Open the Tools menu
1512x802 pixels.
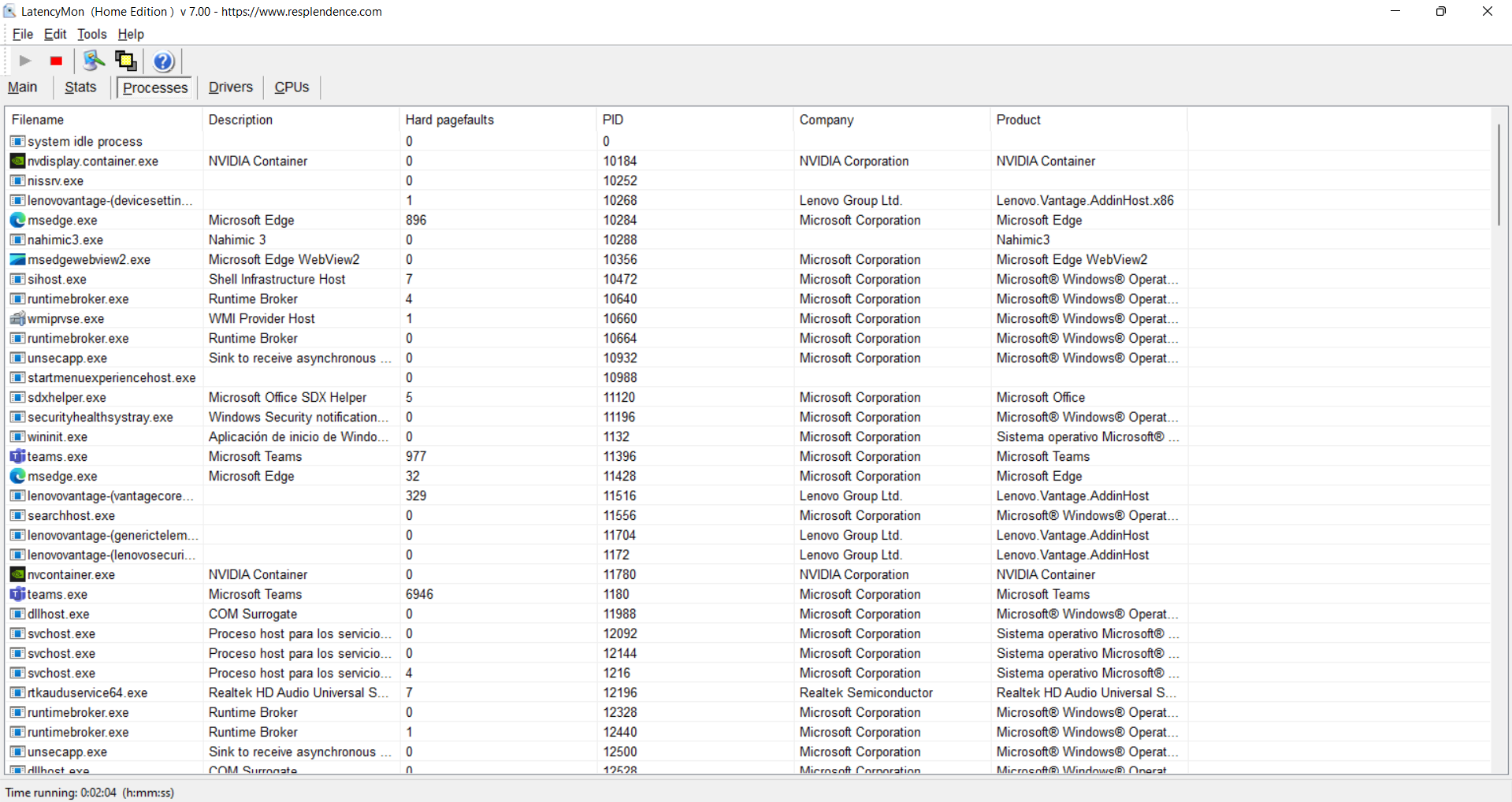(91, 34)
